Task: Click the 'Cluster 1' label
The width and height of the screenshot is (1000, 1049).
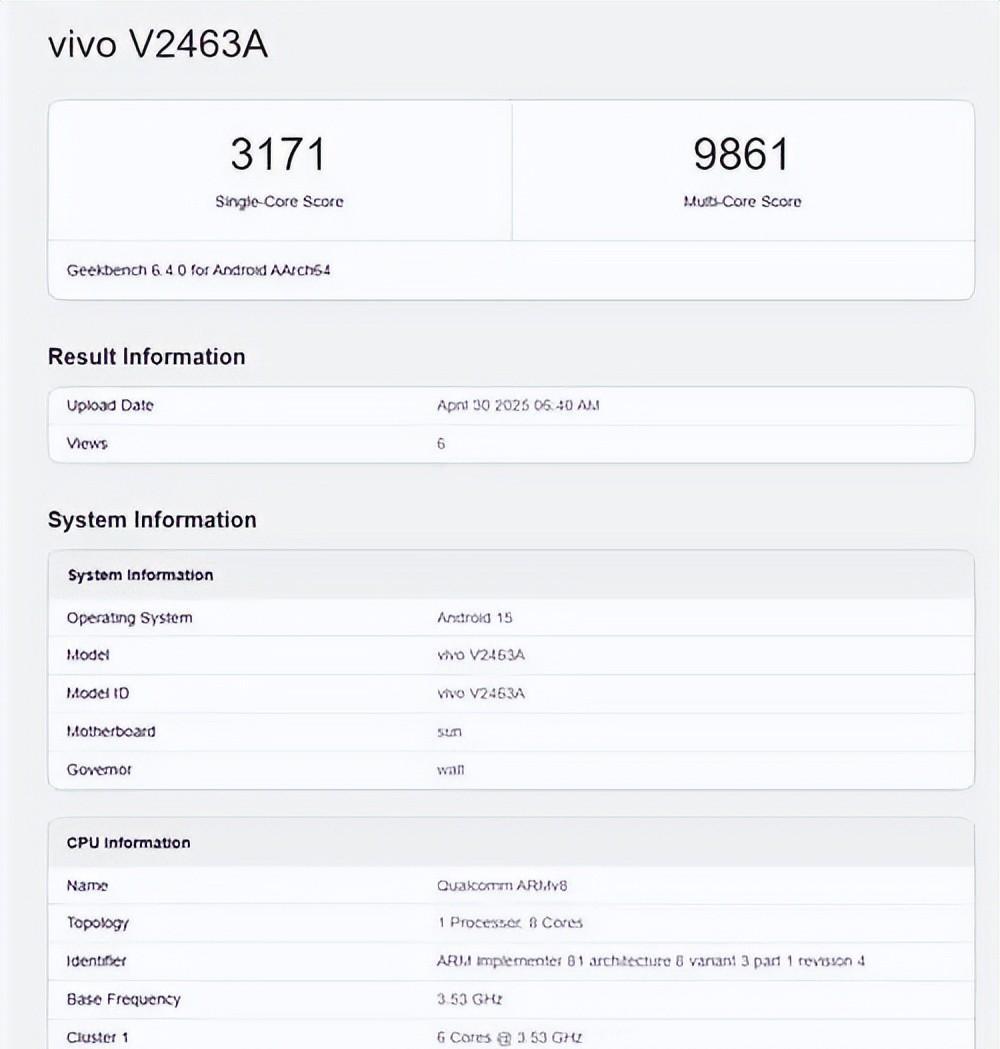Action: click(x=98, y=1038)
